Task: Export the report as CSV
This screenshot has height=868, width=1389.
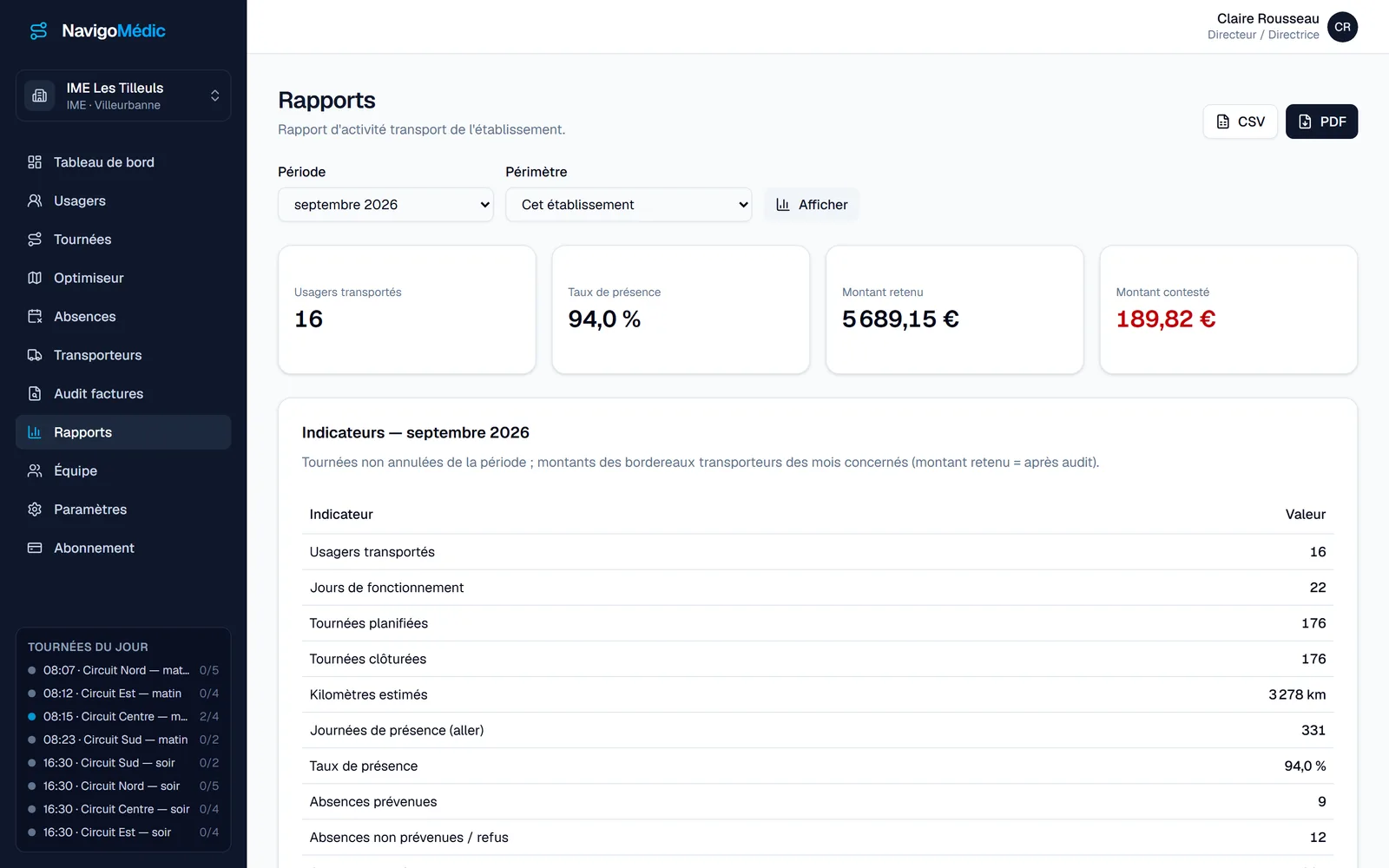Action: coord(1240,122)
